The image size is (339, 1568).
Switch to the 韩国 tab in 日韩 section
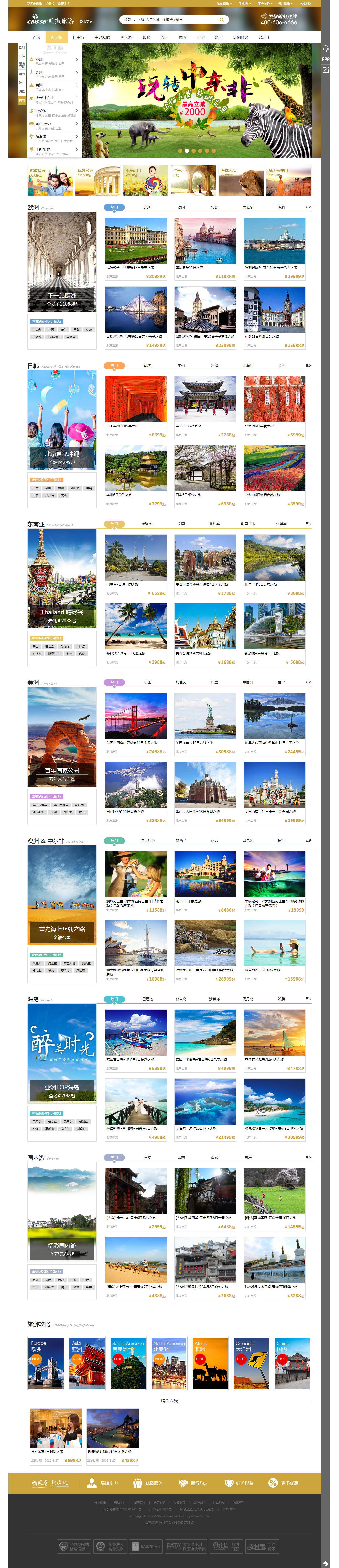click(x=148, y=366)
